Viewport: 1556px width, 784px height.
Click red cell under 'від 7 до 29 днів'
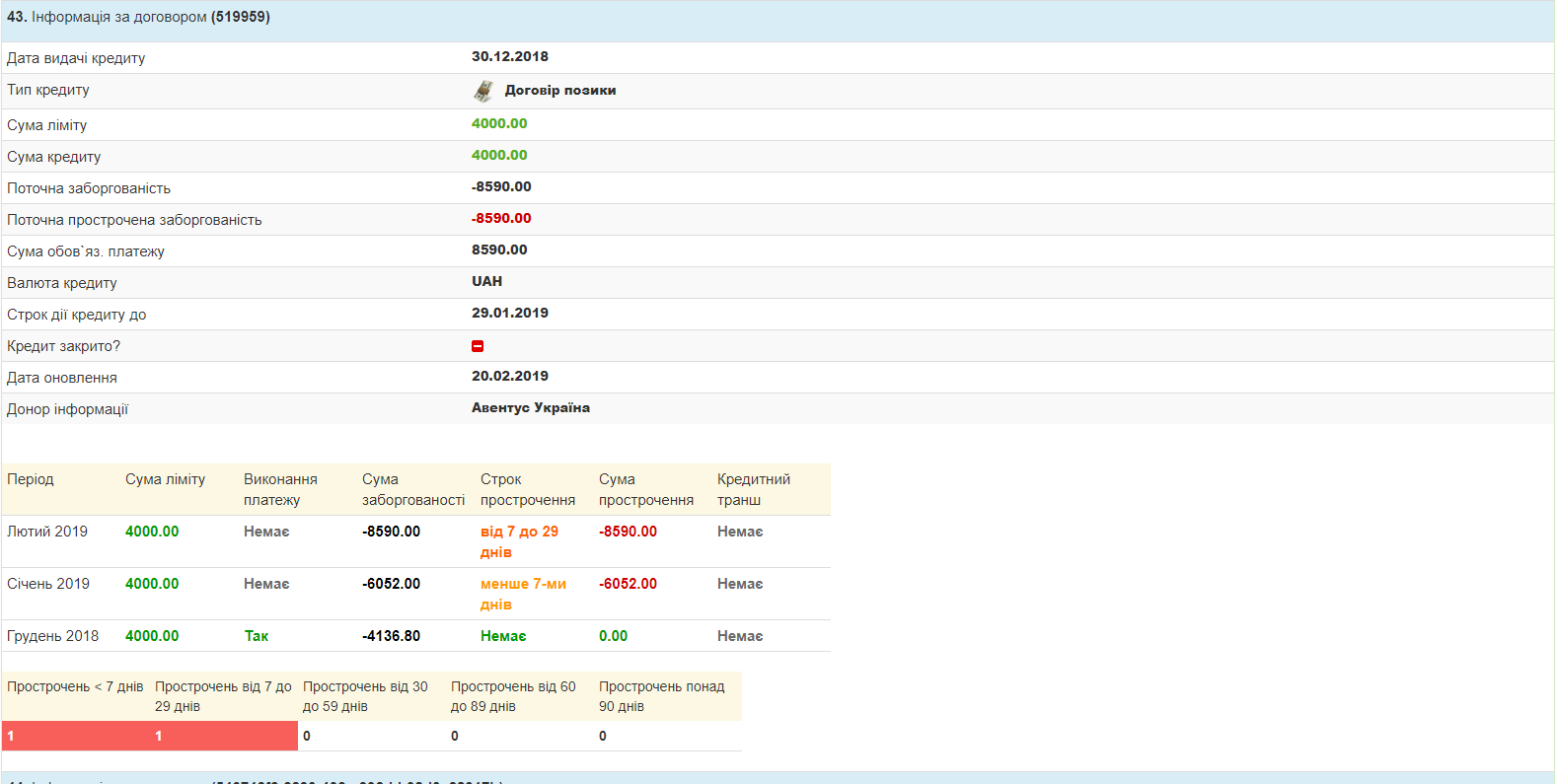(x=224, y=736)
